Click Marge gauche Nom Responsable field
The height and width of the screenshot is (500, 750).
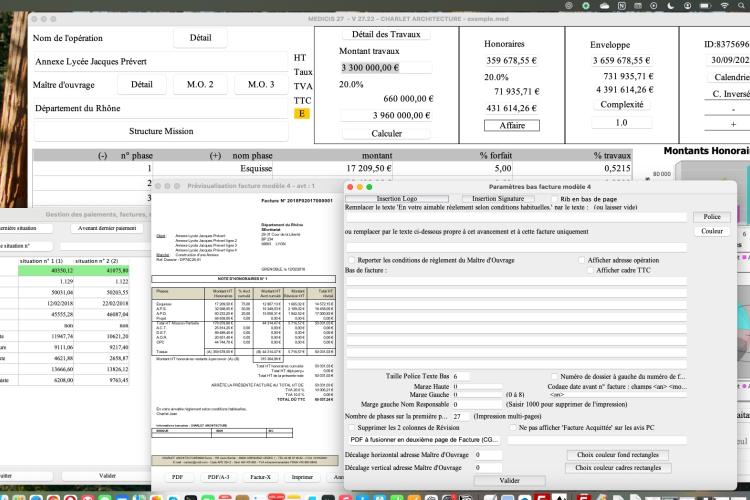coord(477,404)
